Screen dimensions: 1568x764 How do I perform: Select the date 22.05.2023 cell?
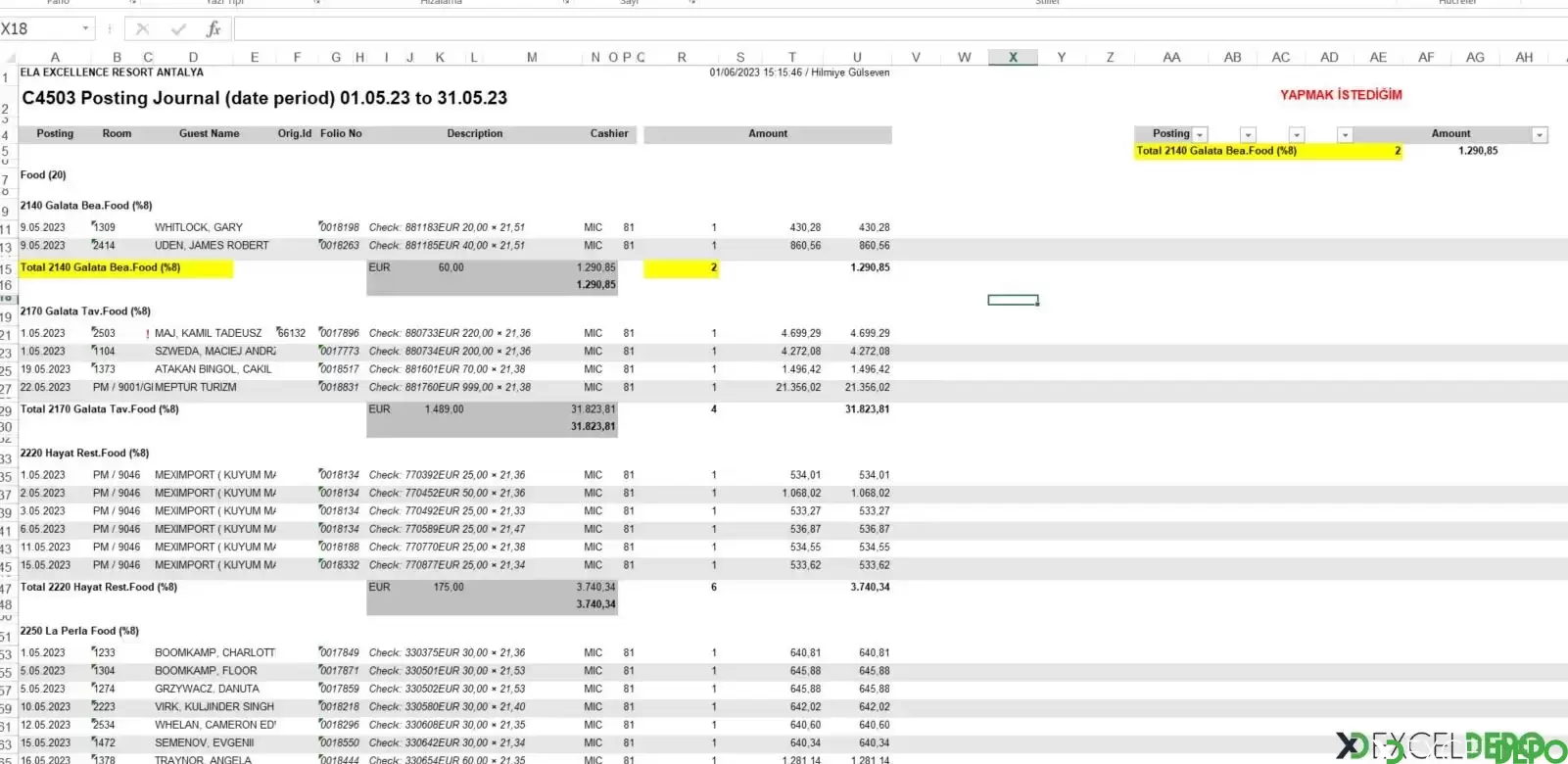[x=45, y=388]
